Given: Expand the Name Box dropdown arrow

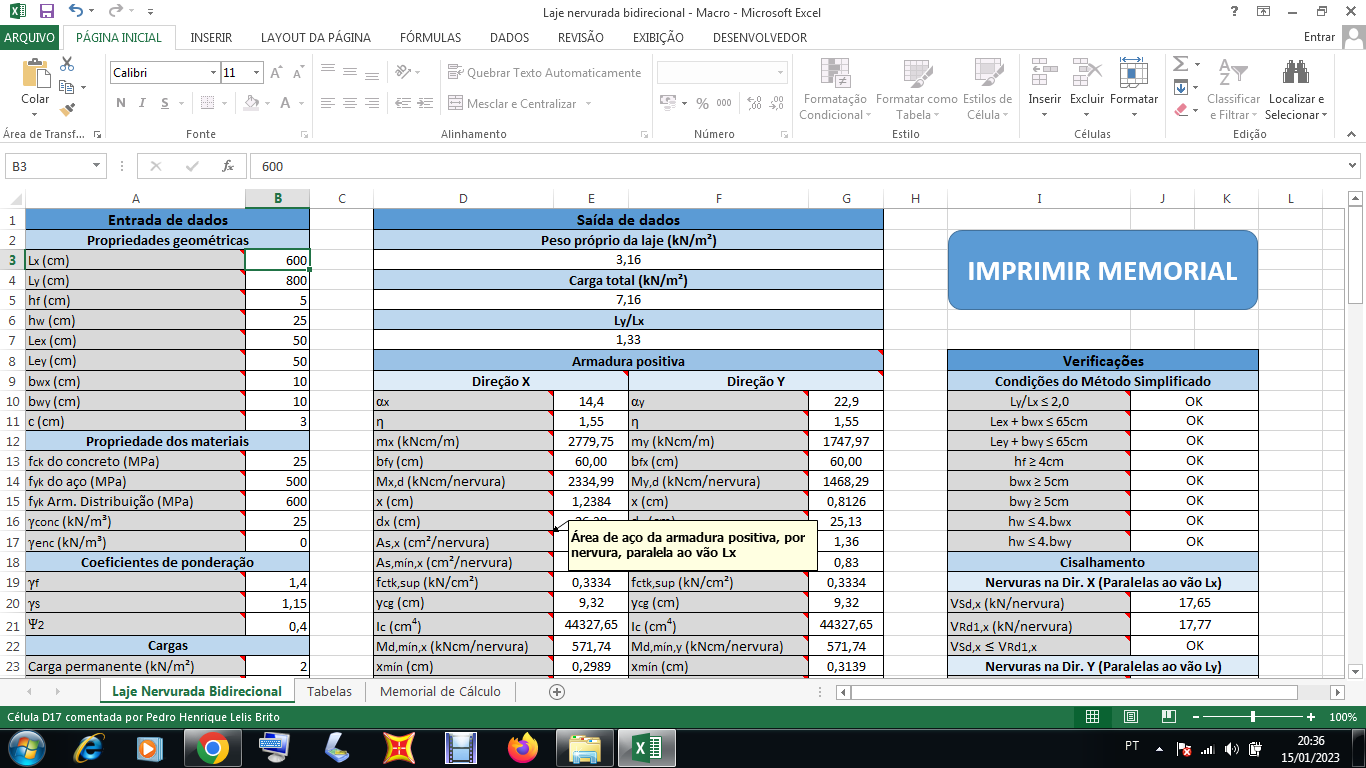Looking at the screenshot, I should pos(97,166).
